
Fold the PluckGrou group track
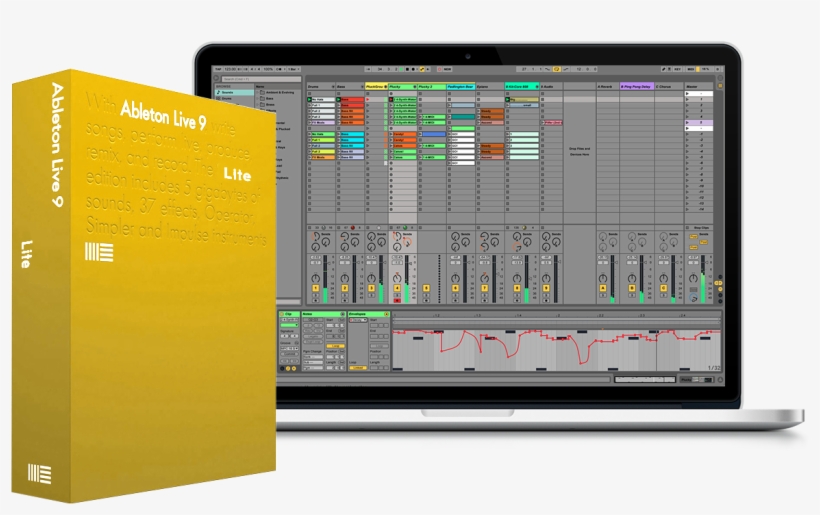pos(385,87)
